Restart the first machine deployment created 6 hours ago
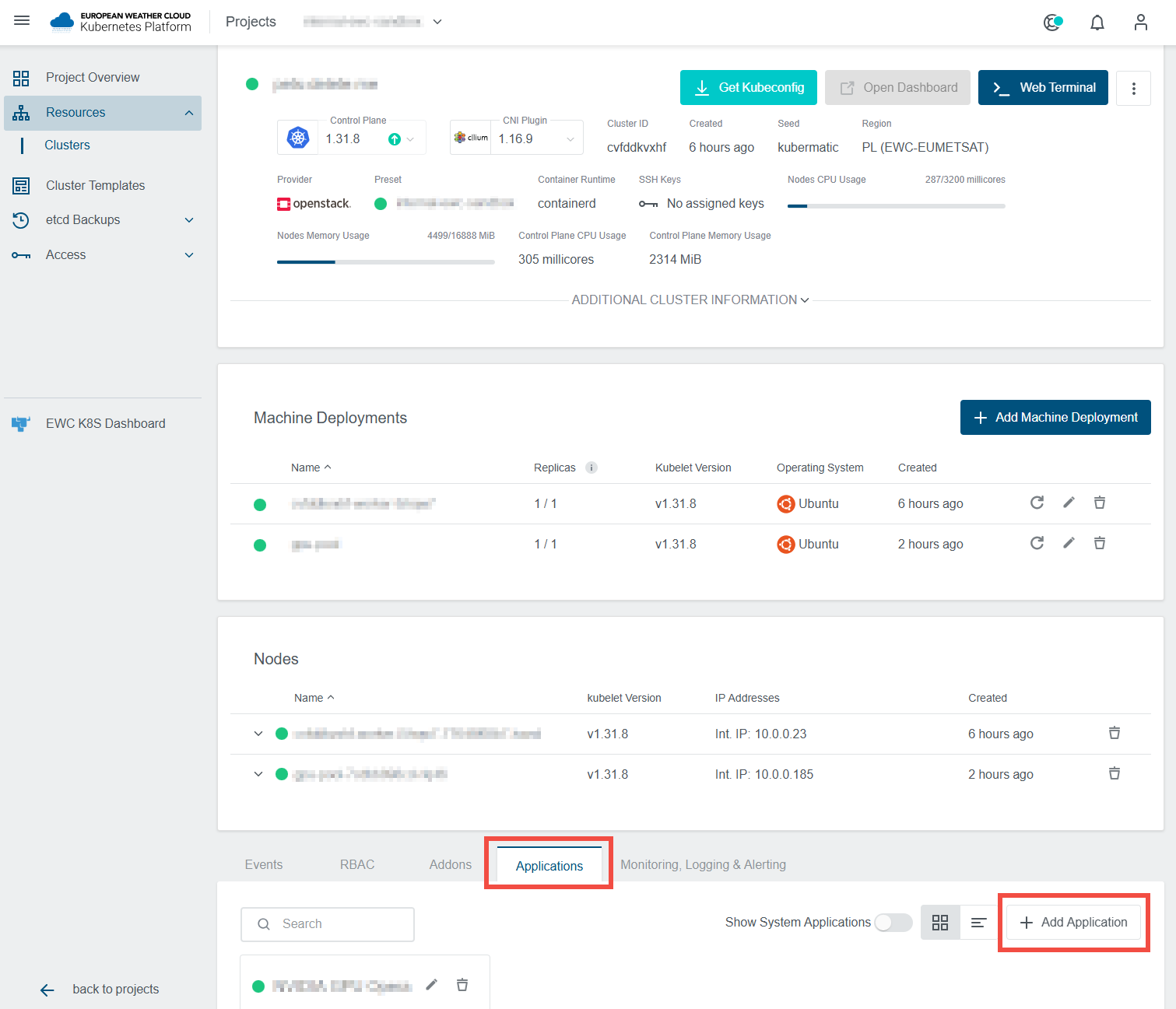Image resolution: width=1176 pixels, height=1009 pixels. coord(1037,503)
